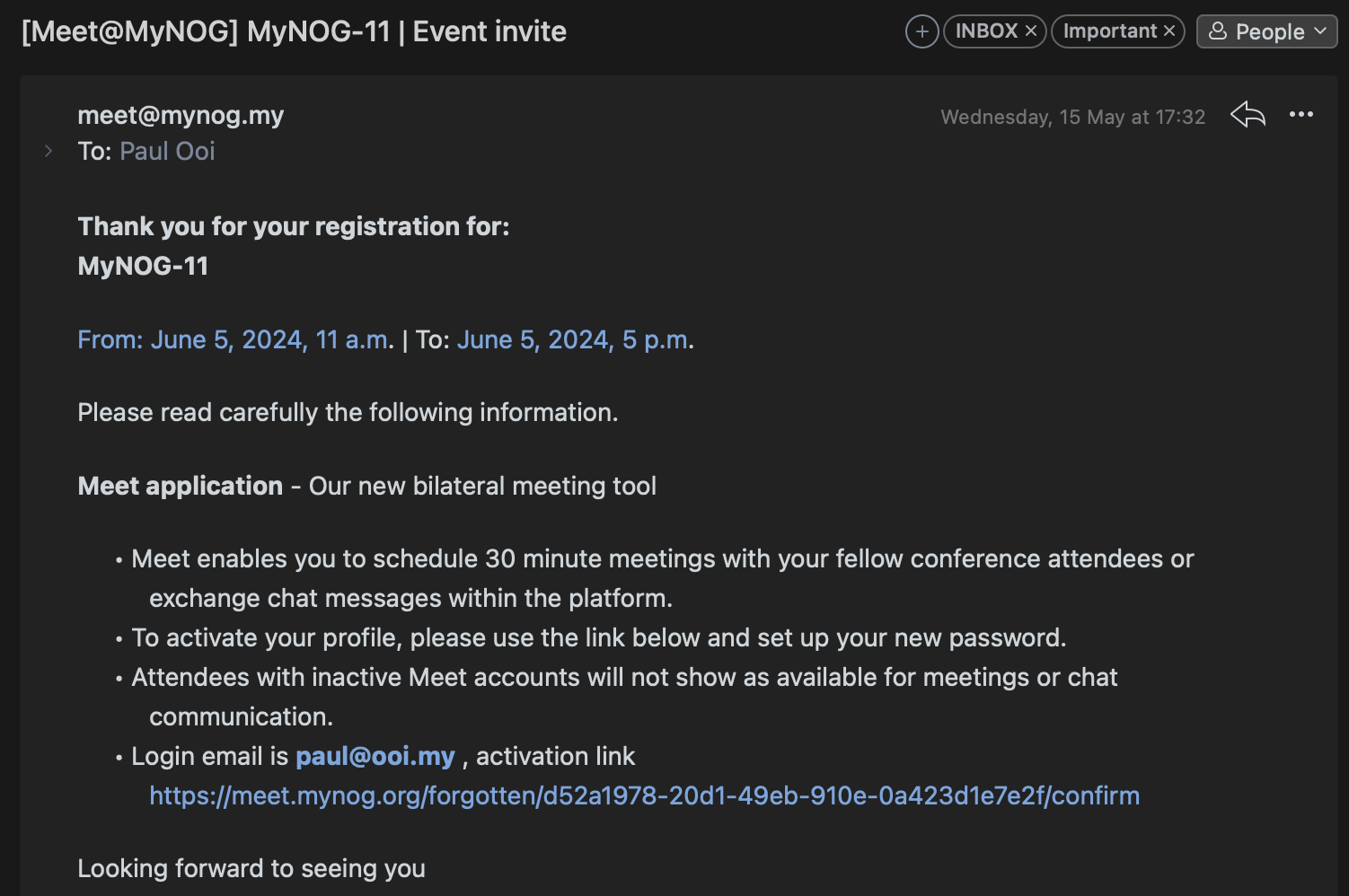The height and width of the screenshot is (896, 1349).
Task: Open the People dropdown
Action: (1266, 31)
